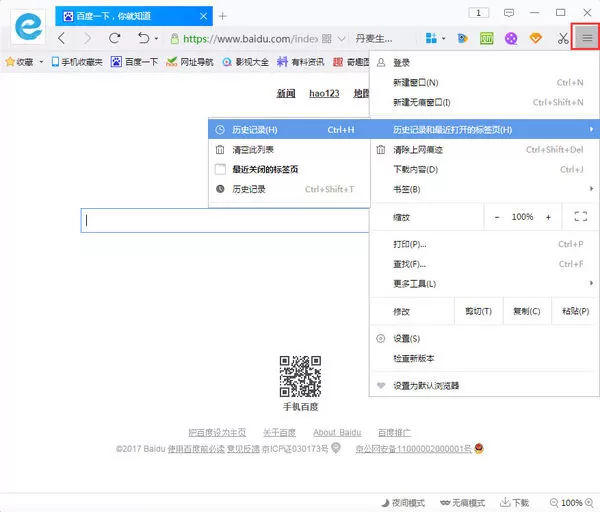Viewport: 600px width, 512px height.
Task: Select 检查新版本 menu item
Action: pos(484,359)
